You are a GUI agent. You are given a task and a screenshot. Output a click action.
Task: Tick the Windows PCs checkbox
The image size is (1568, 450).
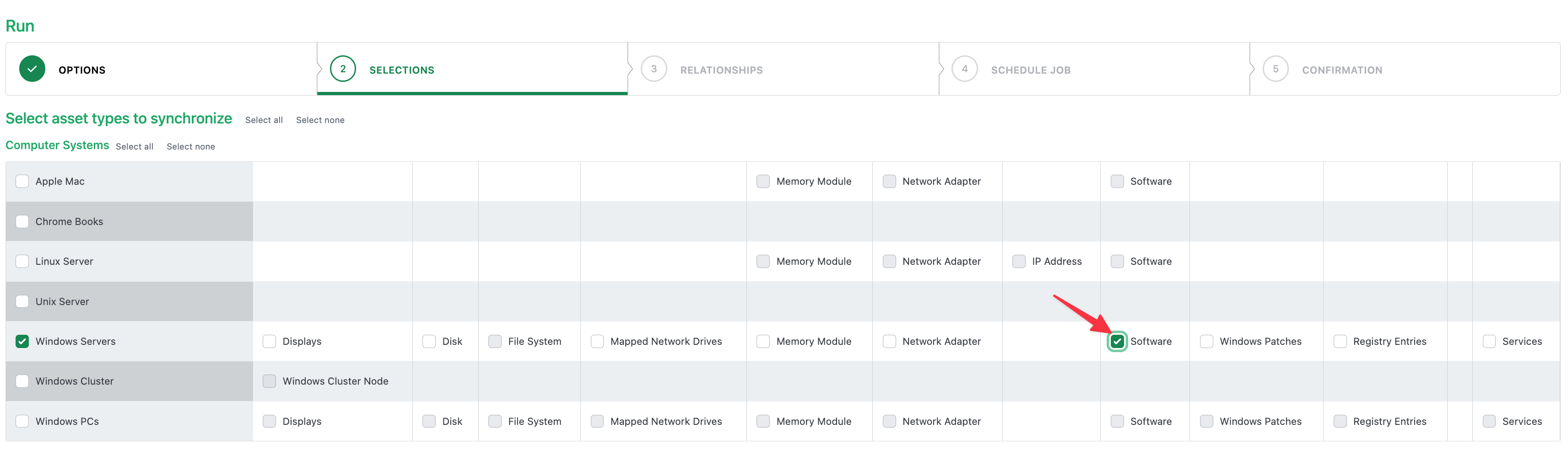[22, 422]
